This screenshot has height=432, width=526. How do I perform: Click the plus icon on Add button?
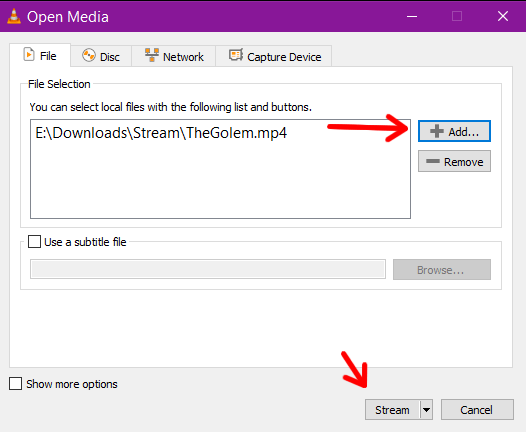pos(437,131)
